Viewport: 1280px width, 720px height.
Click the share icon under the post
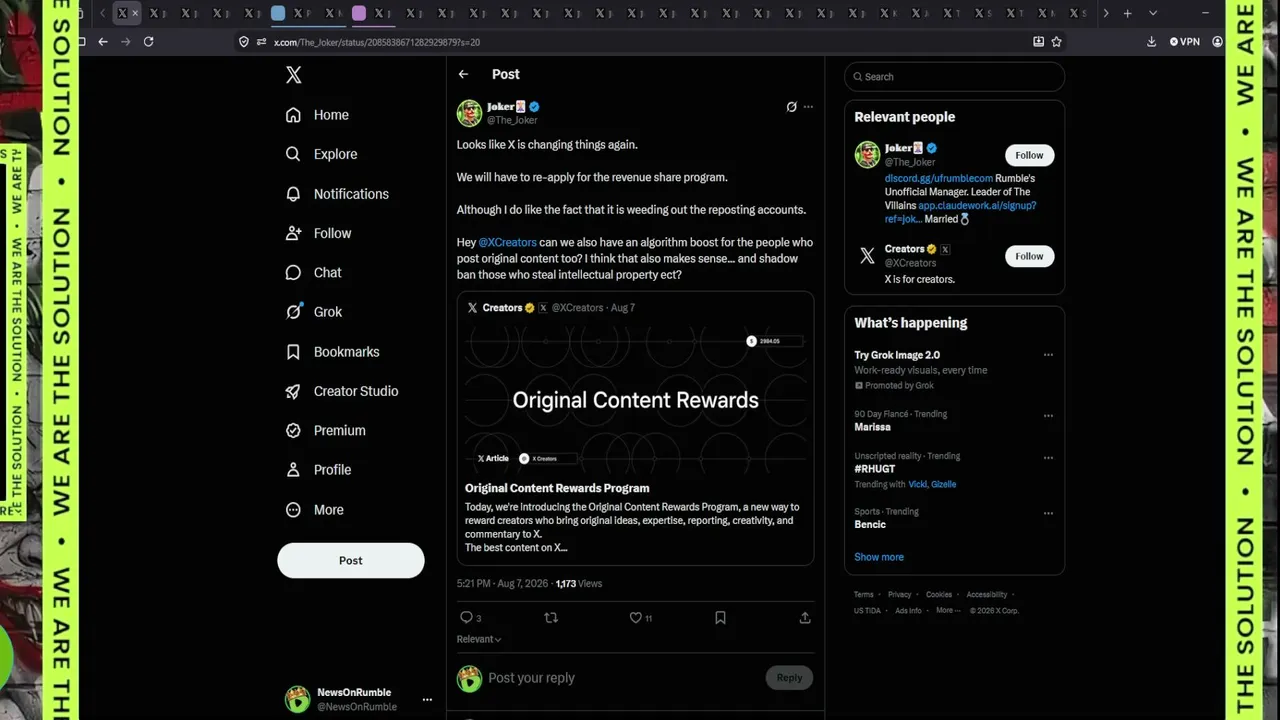(805, 618)
